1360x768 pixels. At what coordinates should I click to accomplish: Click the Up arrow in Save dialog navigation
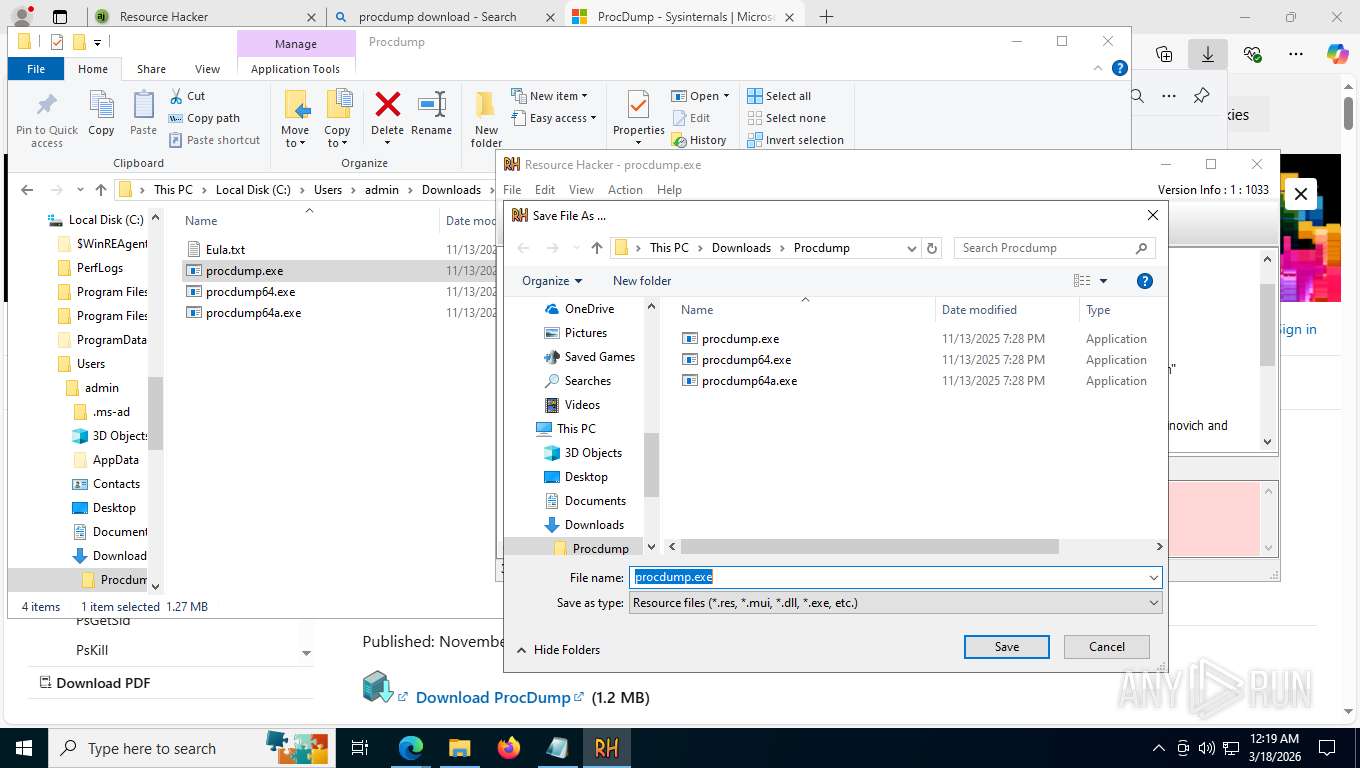click(x=597, y=248)
